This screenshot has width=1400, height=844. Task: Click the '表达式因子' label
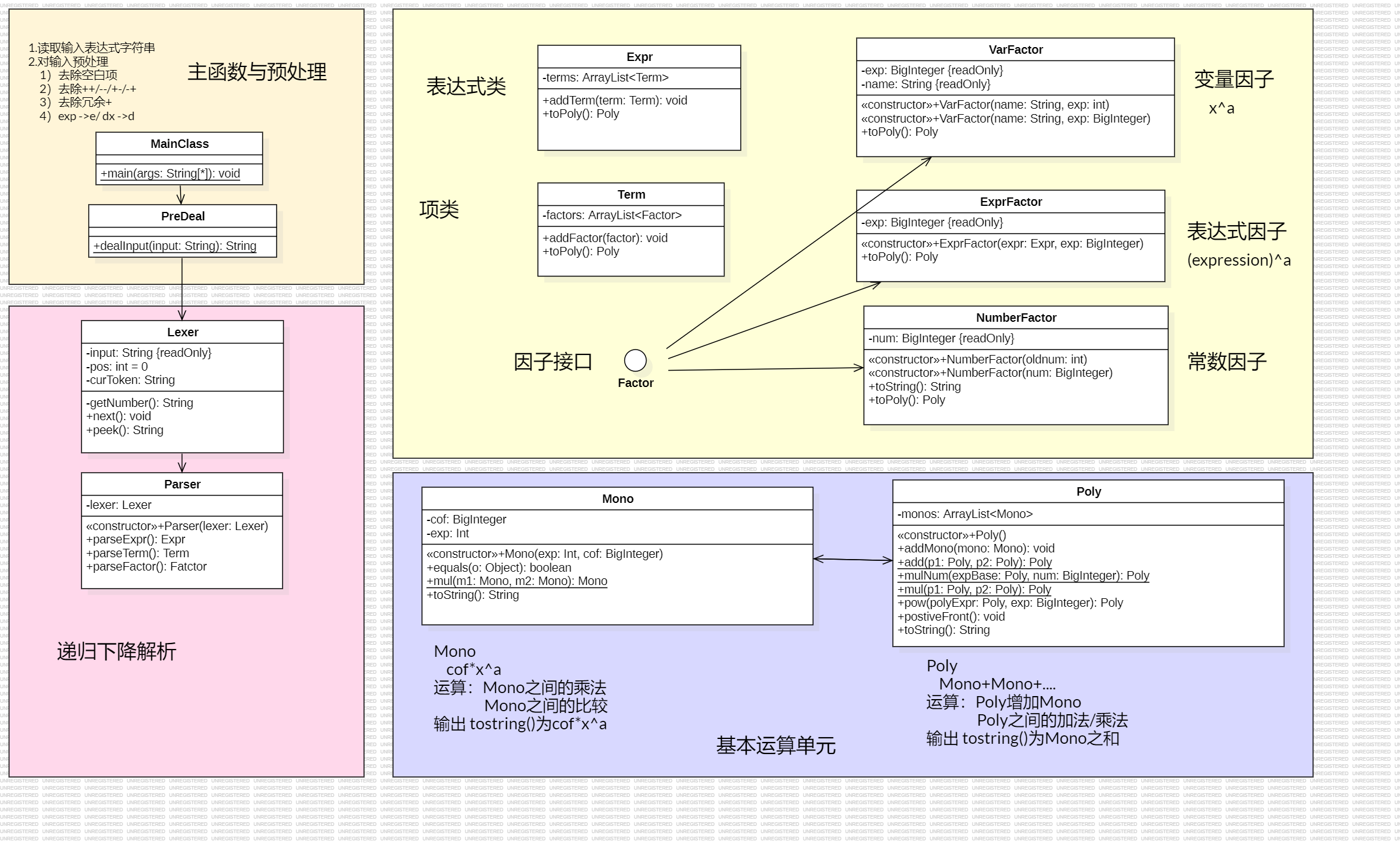click(1236, 231)
